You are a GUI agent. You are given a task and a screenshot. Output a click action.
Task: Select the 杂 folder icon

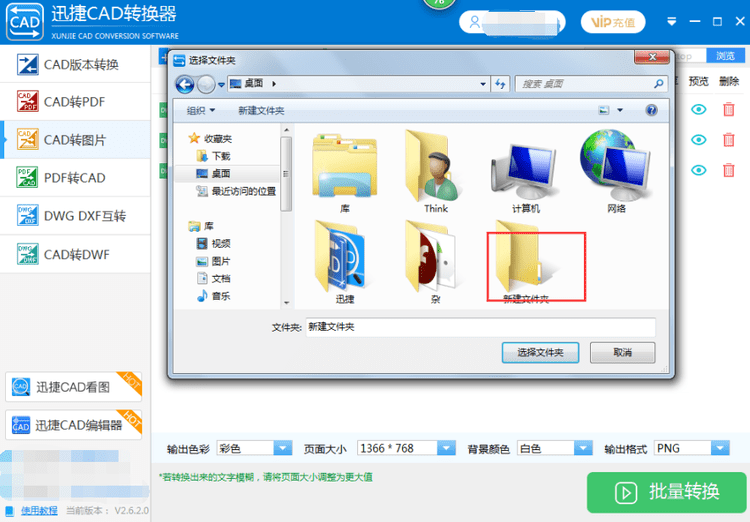click(x=434, y=262)
